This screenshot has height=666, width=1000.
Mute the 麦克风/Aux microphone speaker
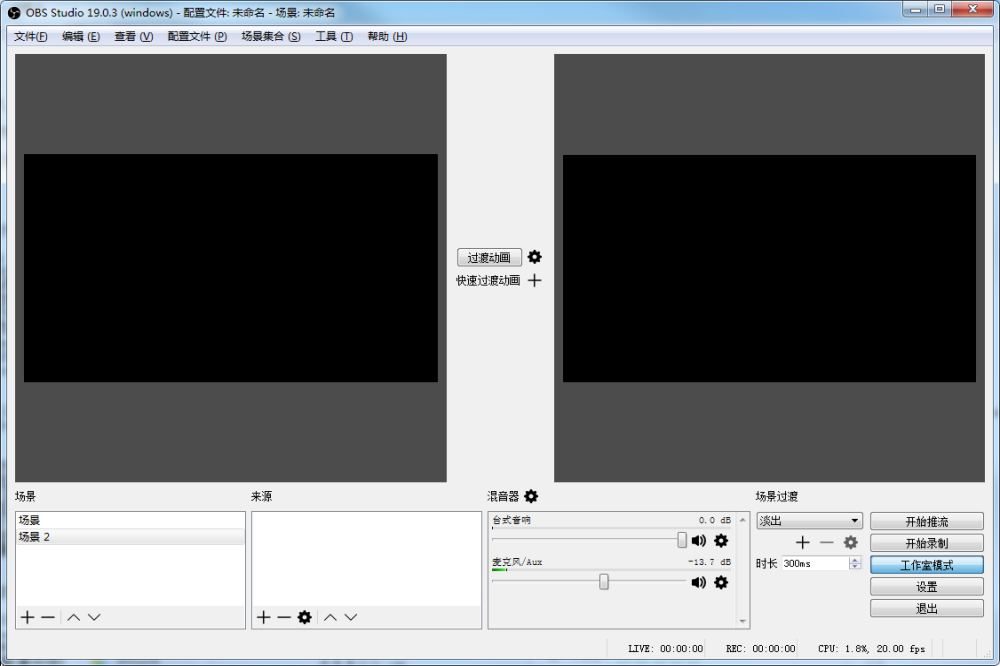699,582
